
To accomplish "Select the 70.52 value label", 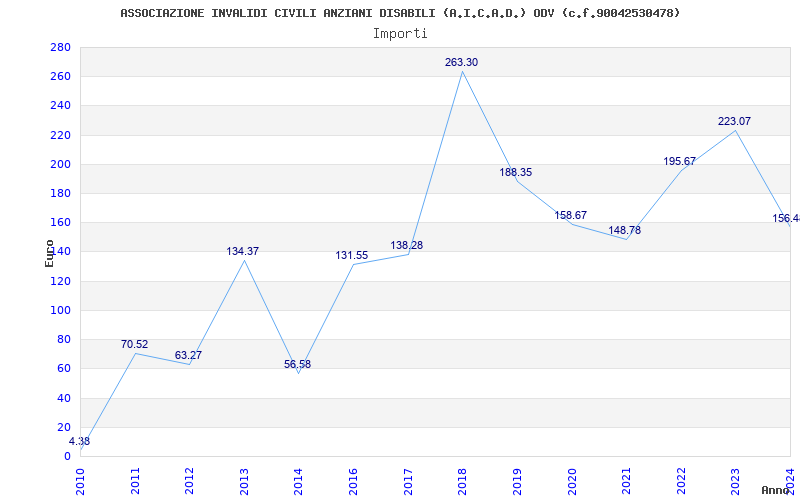I will pyautogui.click(x=134, y=344).
